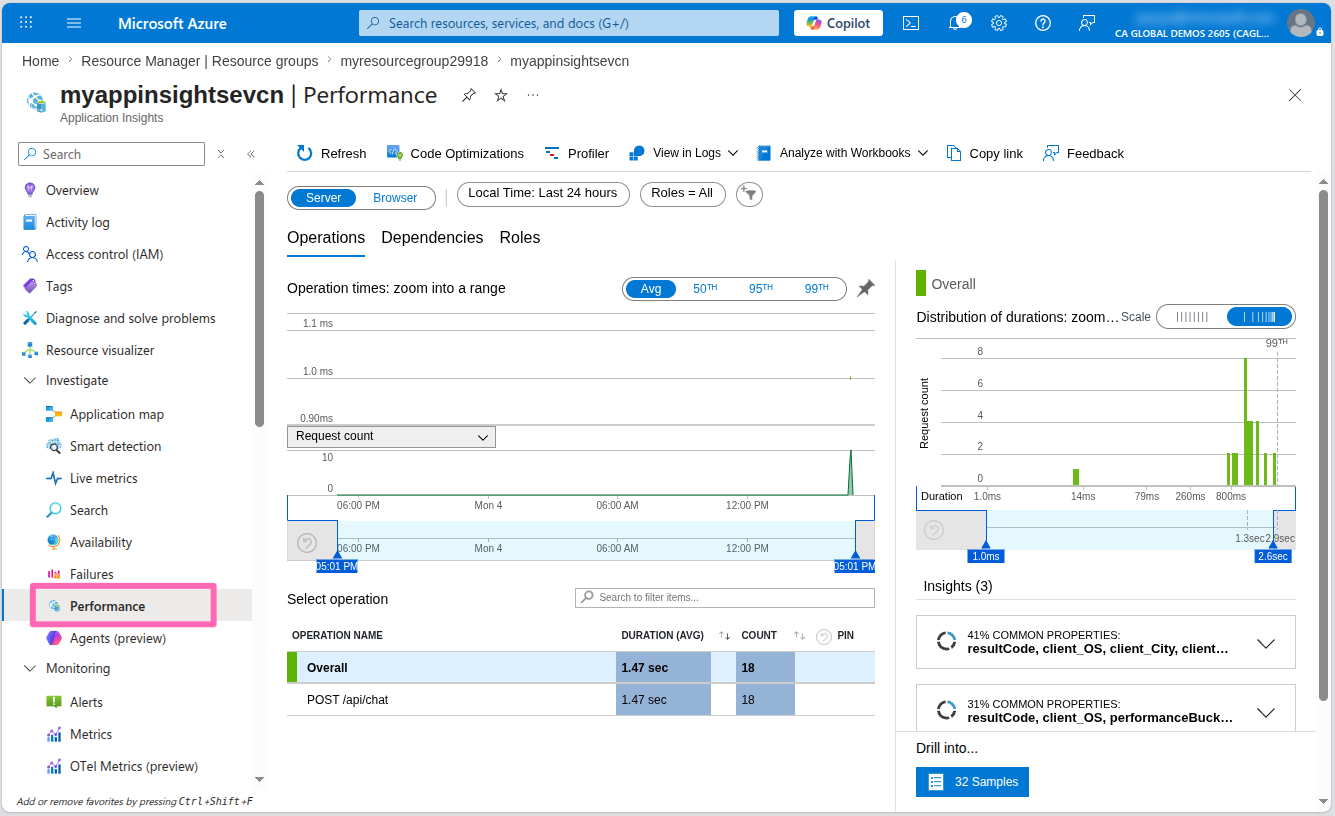Pin the Performance blade to dashboard

pos(468,95)
